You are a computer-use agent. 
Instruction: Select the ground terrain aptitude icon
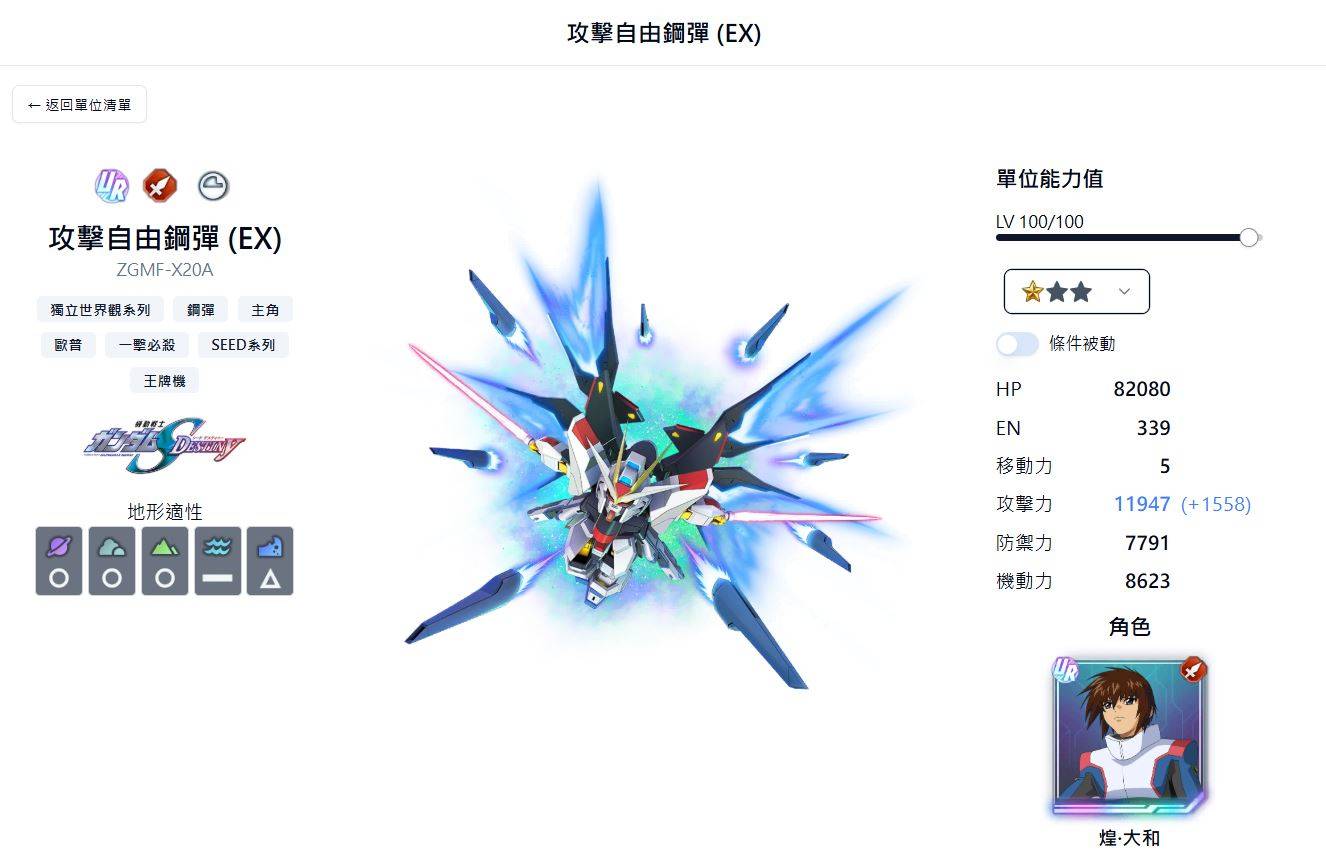tap(165, 561)
